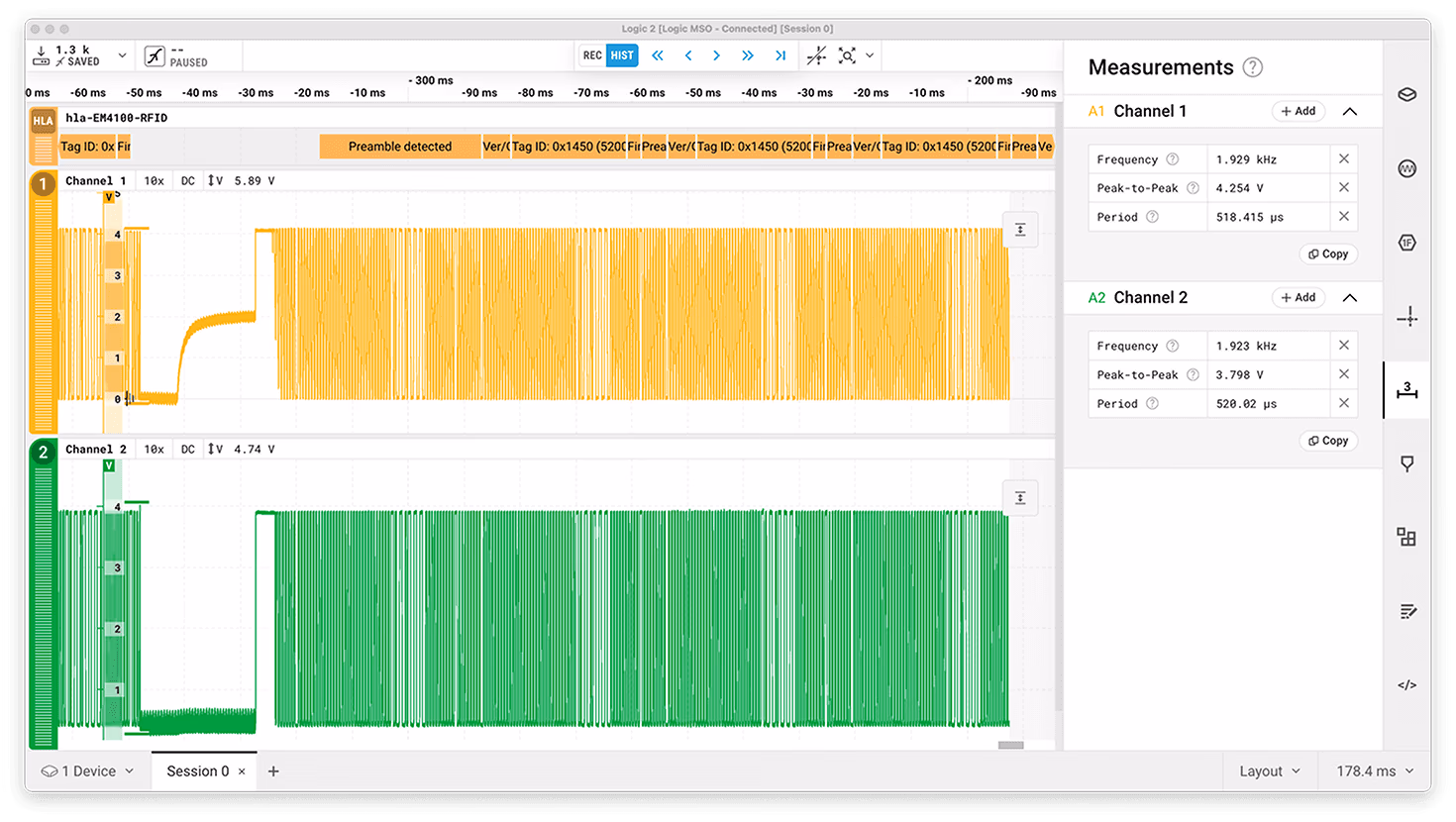Open the Annotations panel
Viewport: 1456px width, 822px height.
[1406, 462]
